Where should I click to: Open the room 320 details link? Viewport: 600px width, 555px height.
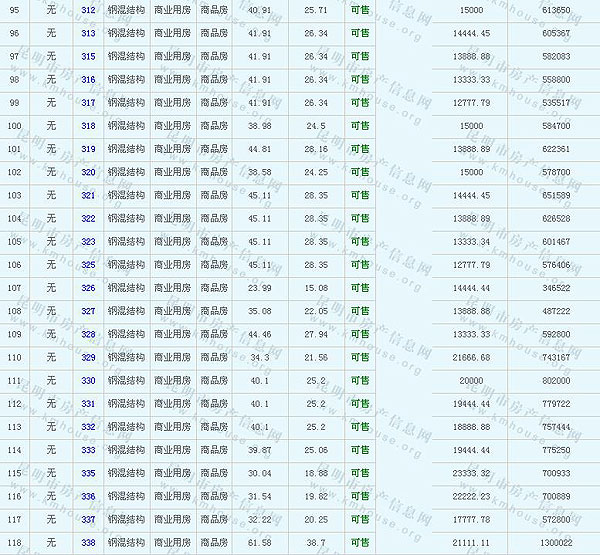click(x=88, y=172)
